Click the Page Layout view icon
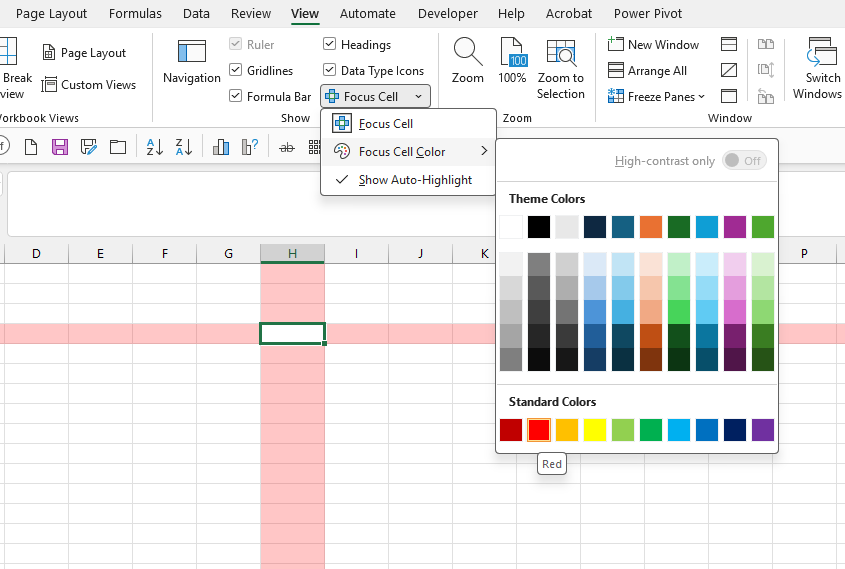 (49, 52)
